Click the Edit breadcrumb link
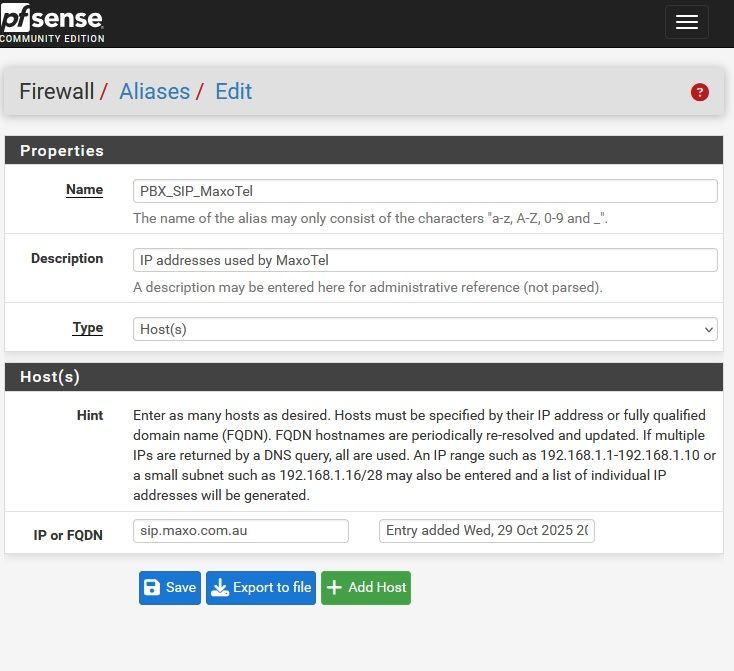This screenshot has width=734, height=671. [x=233, y=92]
